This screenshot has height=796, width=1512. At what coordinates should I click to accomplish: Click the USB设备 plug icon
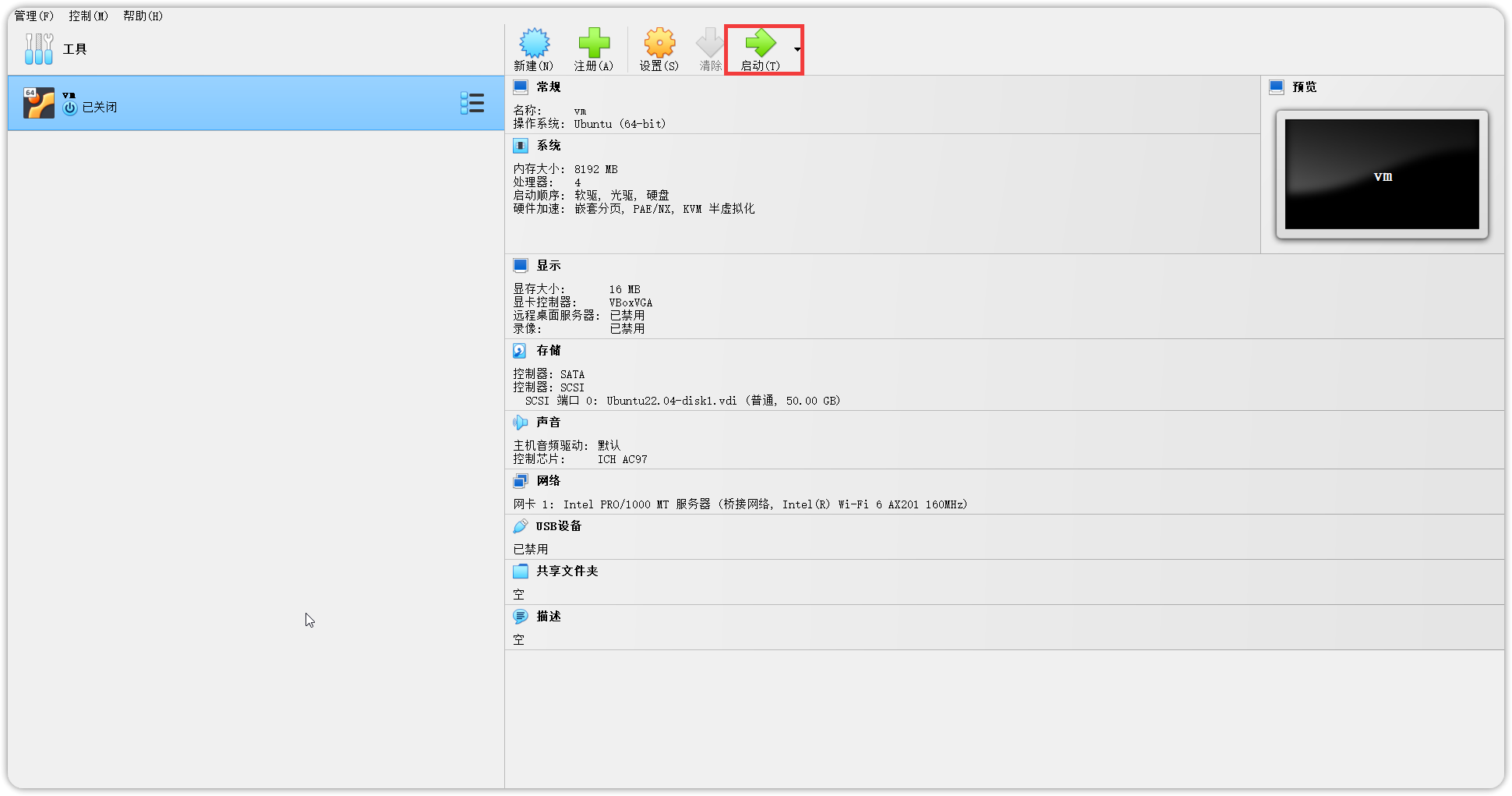pos(521,525)
